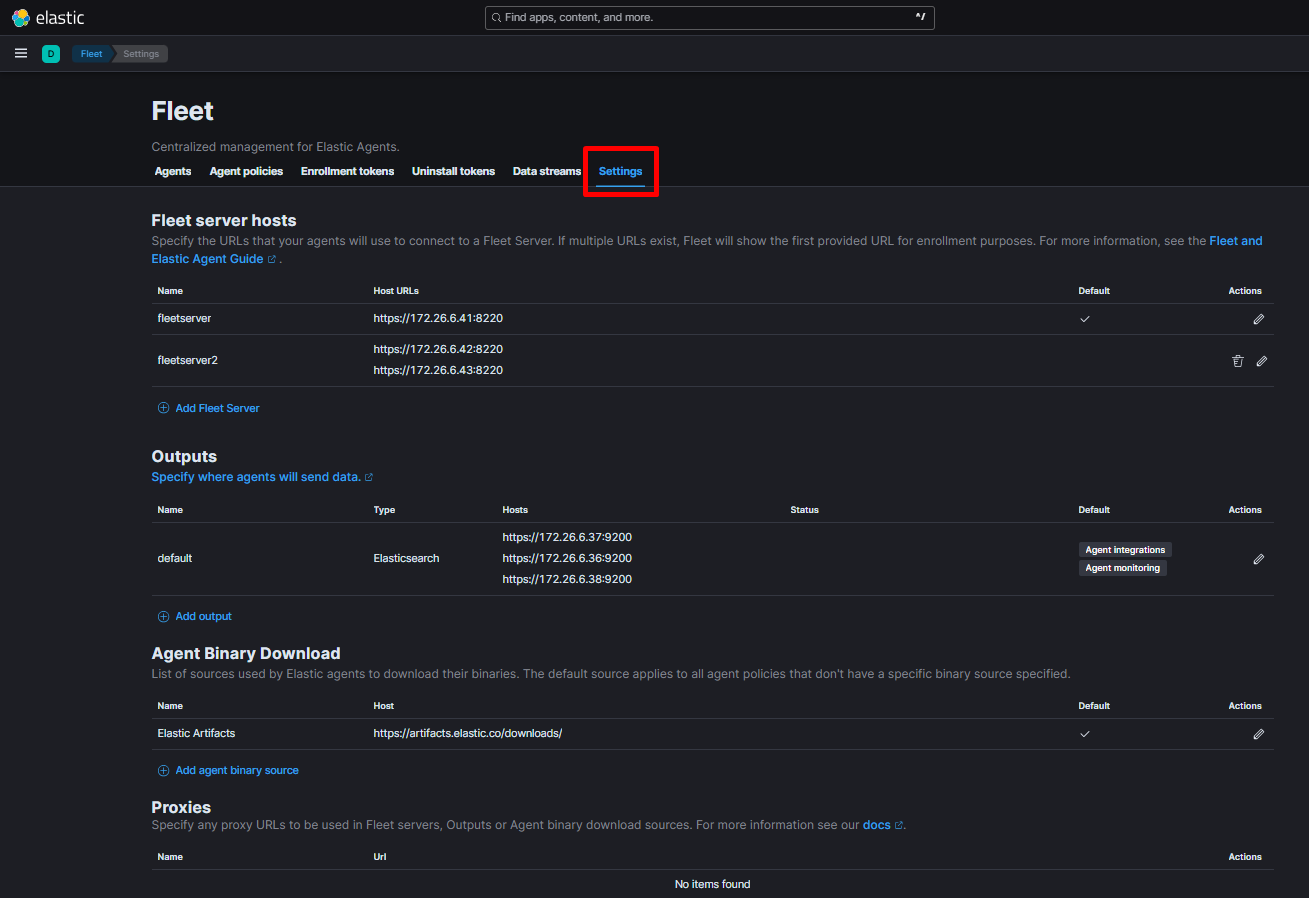The image size is (1309, 898).
Task: Click the Agent integrations badge
Action: [1125, 550]
